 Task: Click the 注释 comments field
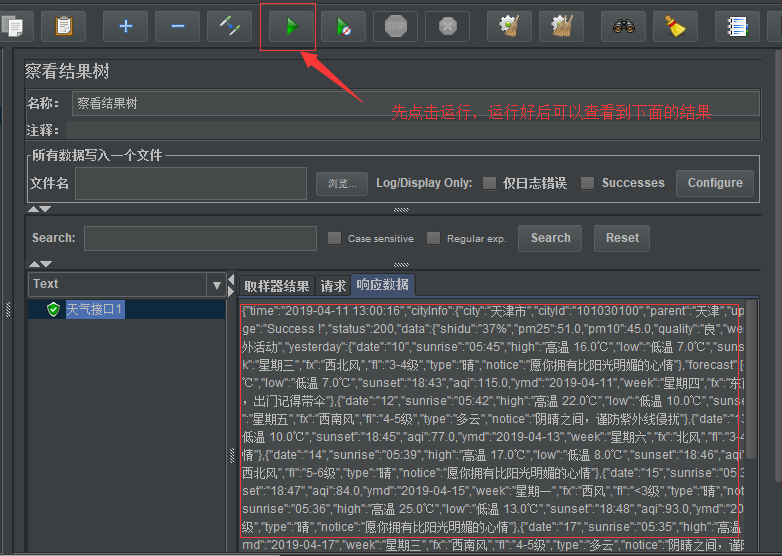click(413, 130)
